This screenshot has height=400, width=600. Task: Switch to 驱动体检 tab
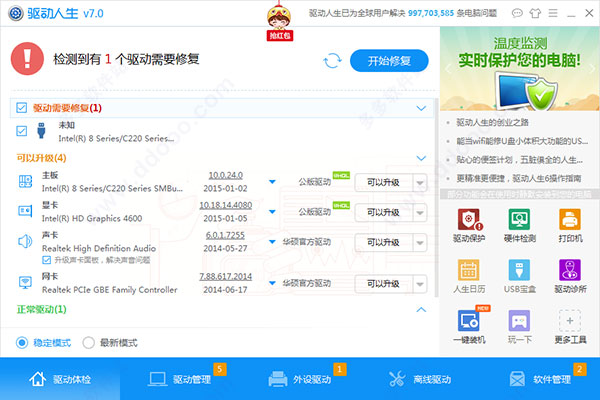click(60, 379)
